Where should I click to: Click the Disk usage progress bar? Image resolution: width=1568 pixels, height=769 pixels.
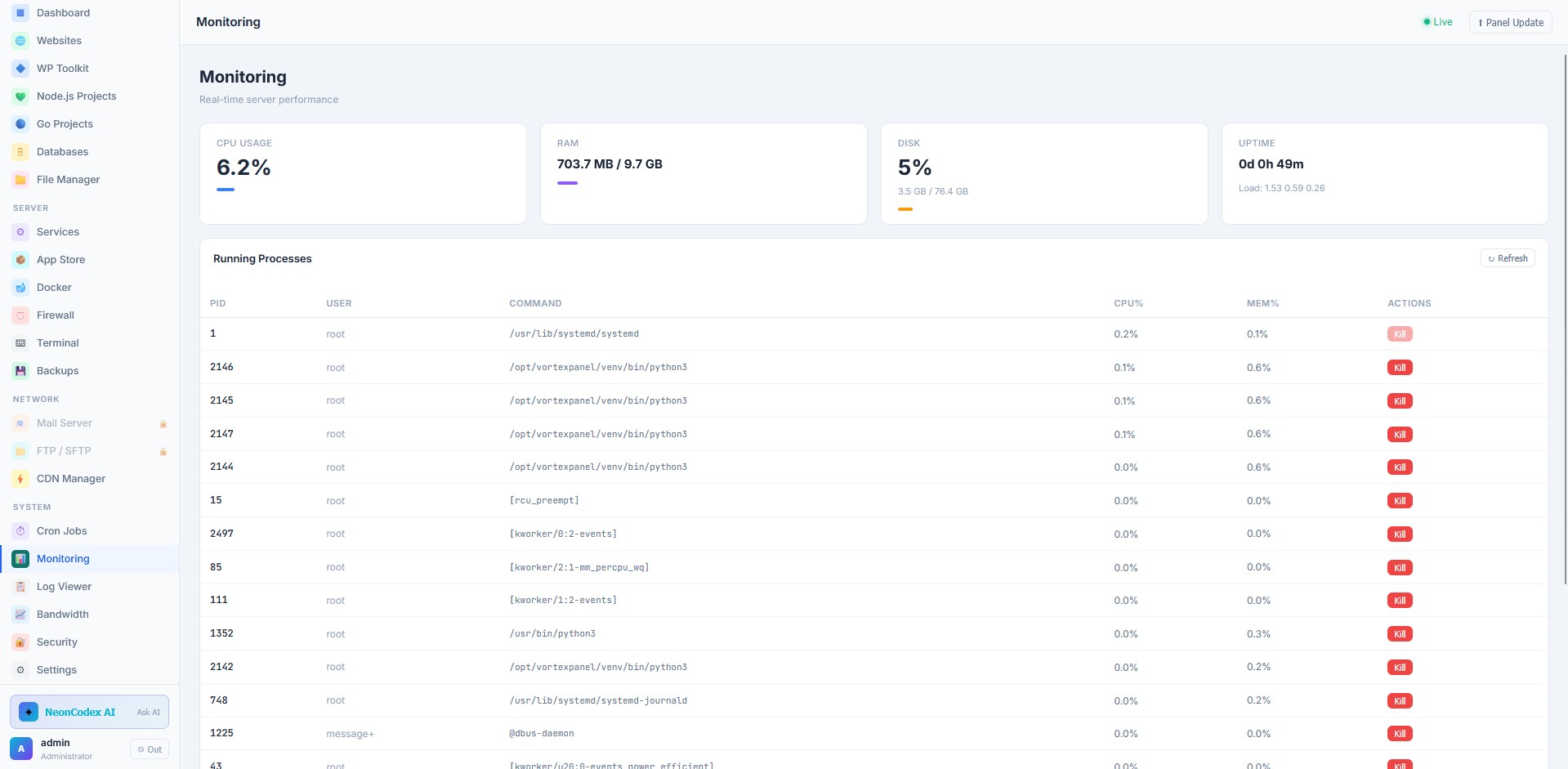905,209
